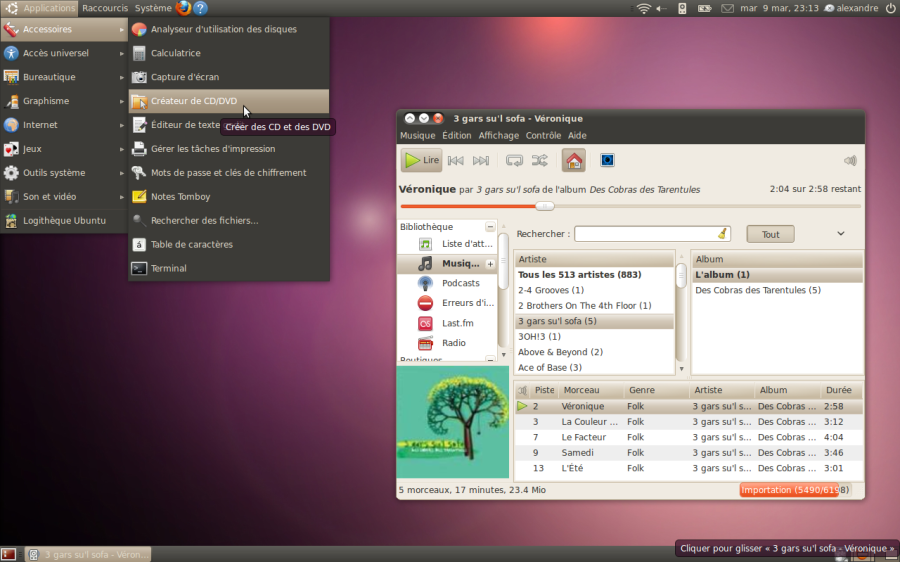Expand the Graphisme submenu
Image resolution: width=900 pixels, height=562 pixels.
(64, 101)
